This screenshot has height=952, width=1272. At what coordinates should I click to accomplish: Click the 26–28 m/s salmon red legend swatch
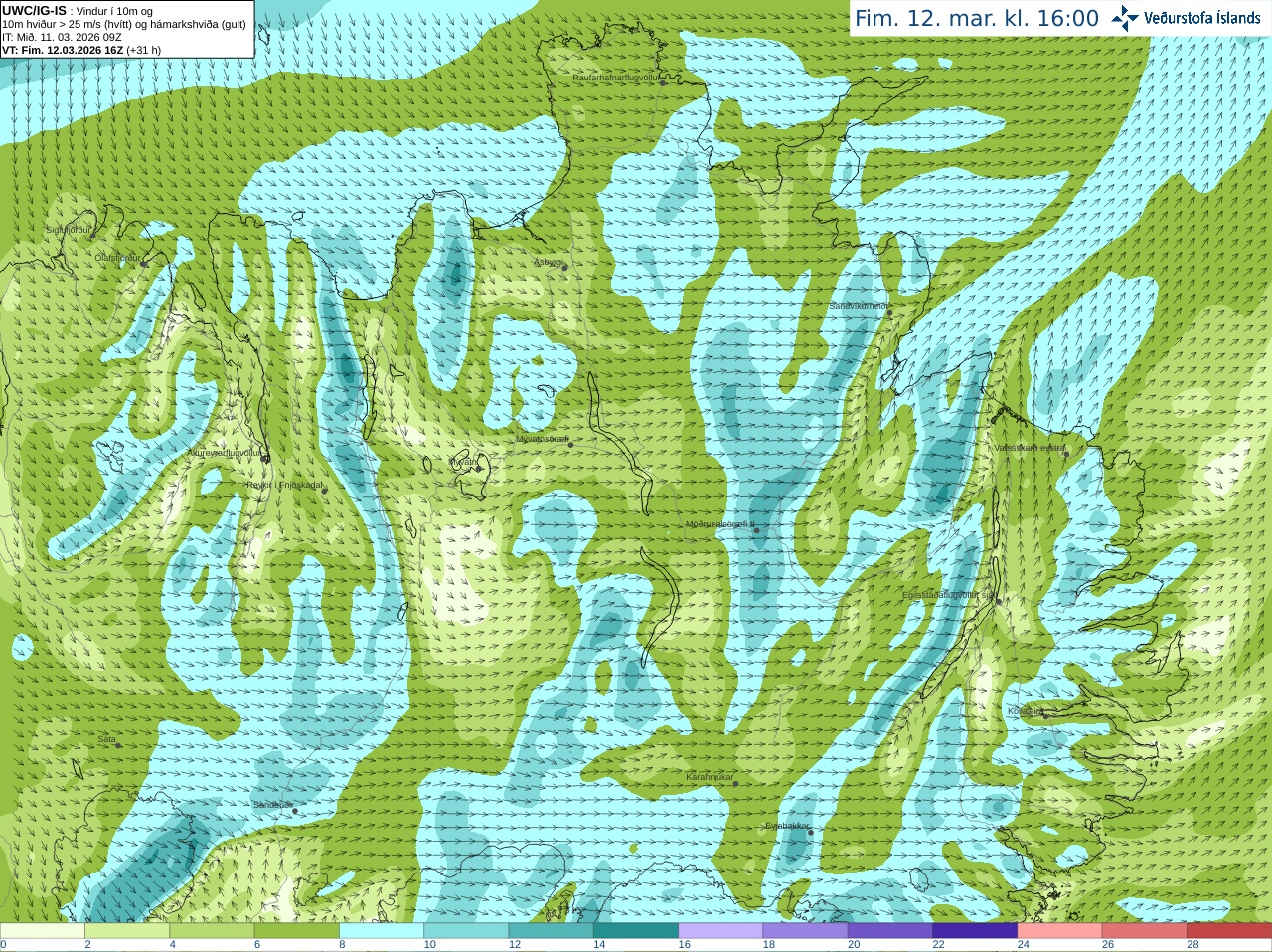pyautogui.click(x=1145, y=931)
